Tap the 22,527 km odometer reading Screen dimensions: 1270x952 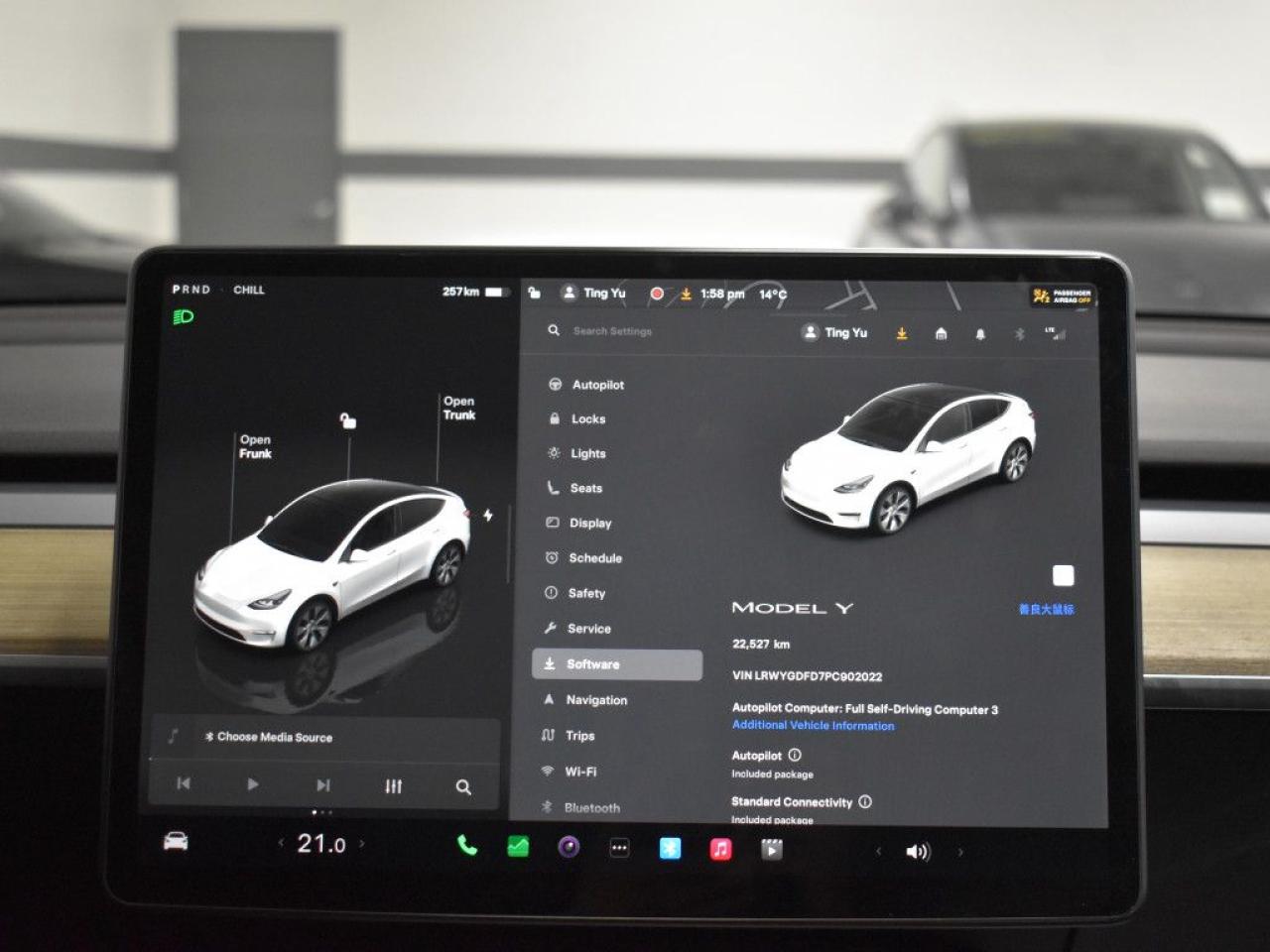[761, 644]
